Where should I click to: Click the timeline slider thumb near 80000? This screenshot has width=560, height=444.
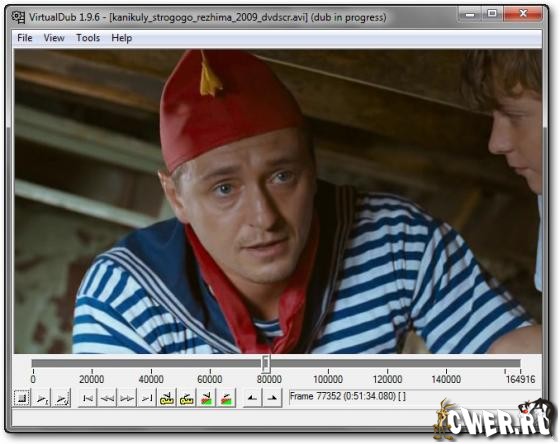265,364
